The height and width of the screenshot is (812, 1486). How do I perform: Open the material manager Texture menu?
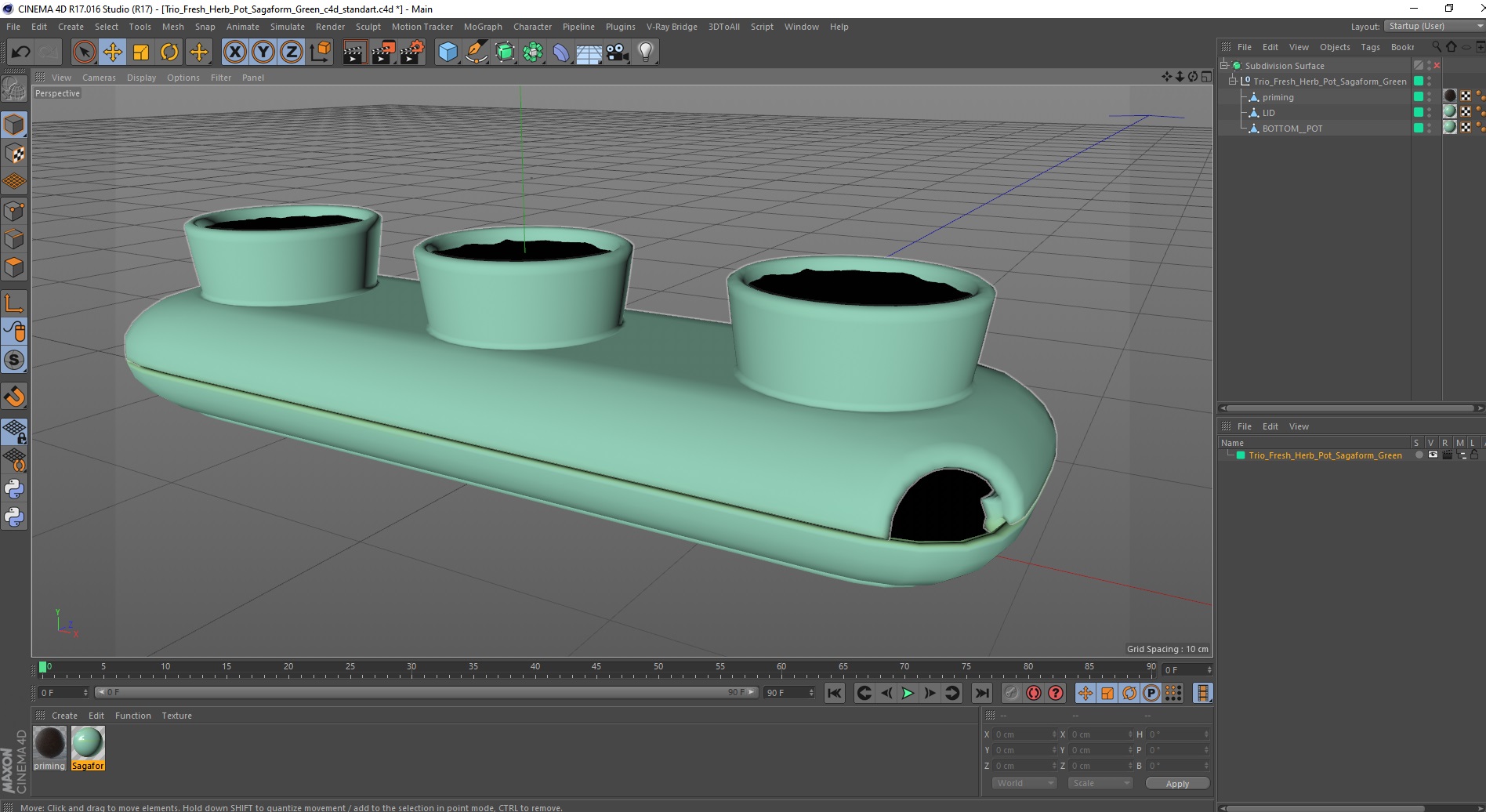pos(176,716)
